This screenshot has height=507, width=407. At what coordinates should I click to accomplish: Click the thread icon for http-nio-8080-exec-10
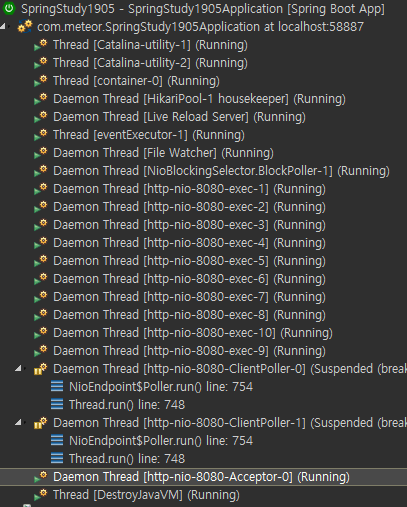pos(41,333)
